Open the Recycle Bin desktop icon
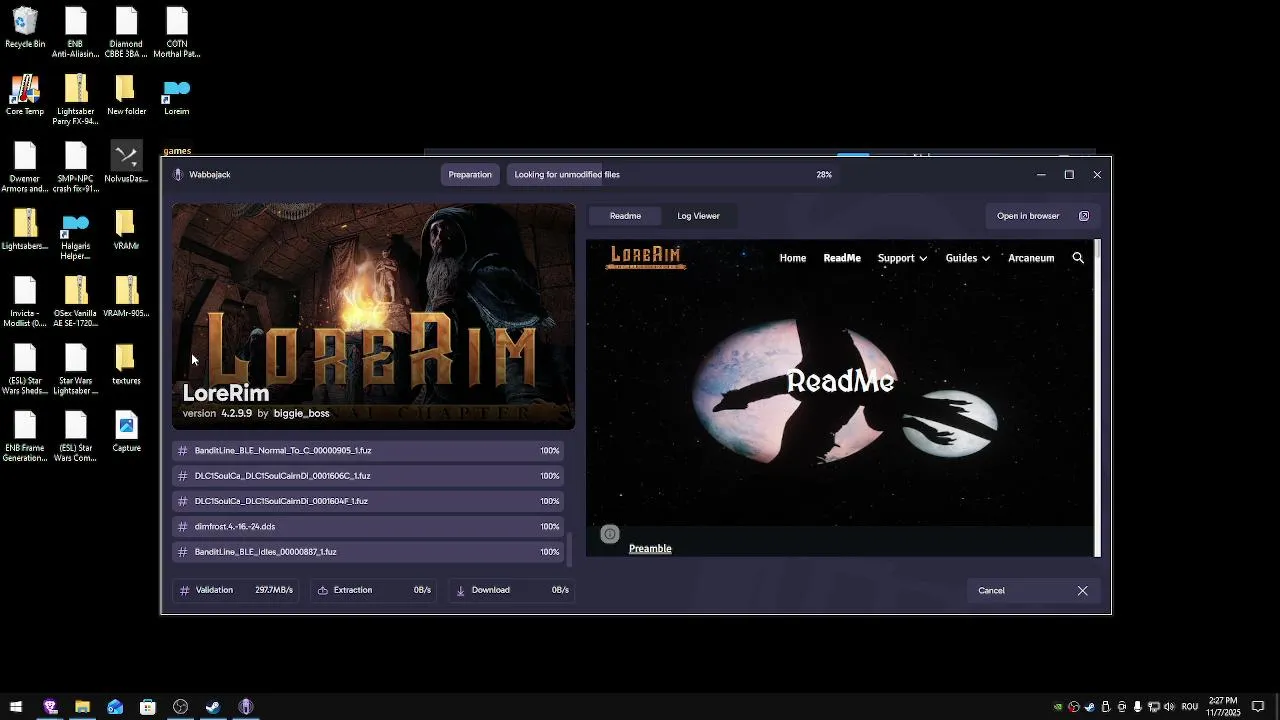The width and height of the screenshot is (1280, 720). coord(25,28)
